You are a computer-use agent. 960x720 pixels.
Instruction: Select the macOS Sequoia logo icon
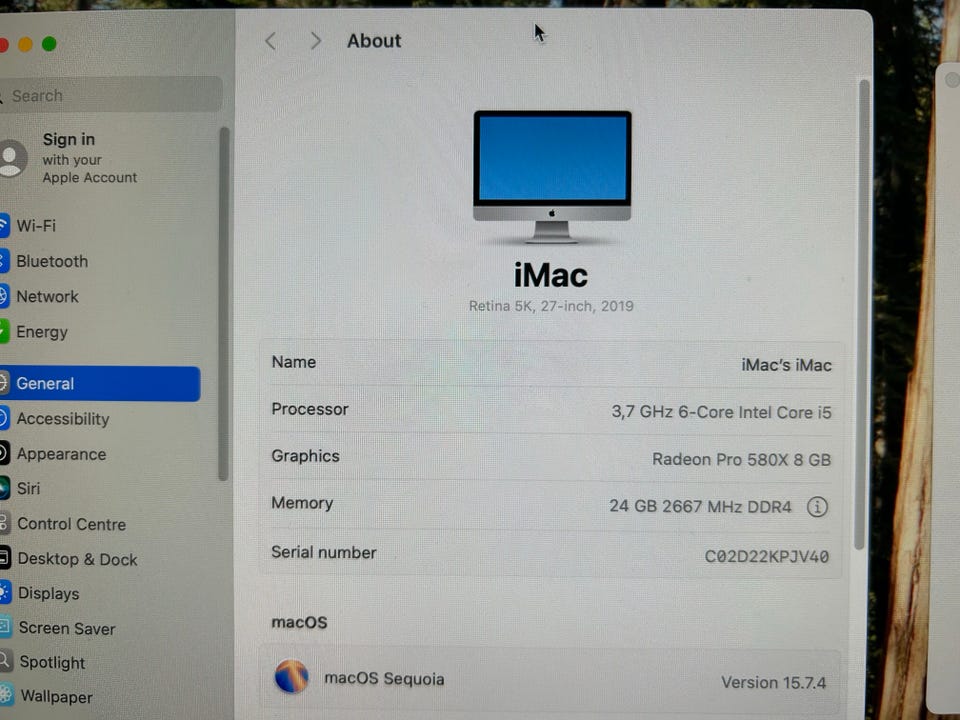291,677
